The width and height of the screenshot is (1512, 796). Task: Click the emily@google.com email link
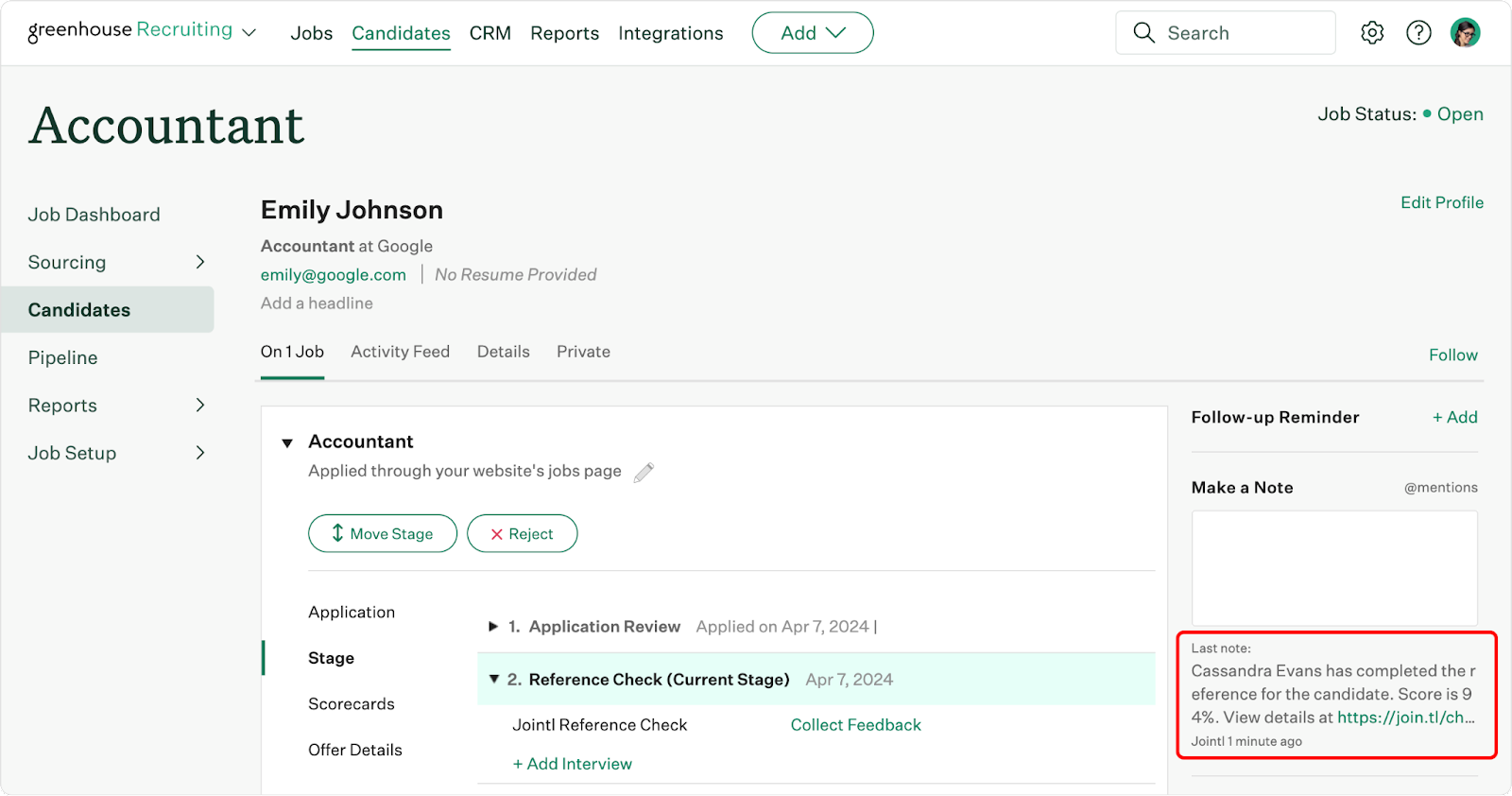click(334, 274)
